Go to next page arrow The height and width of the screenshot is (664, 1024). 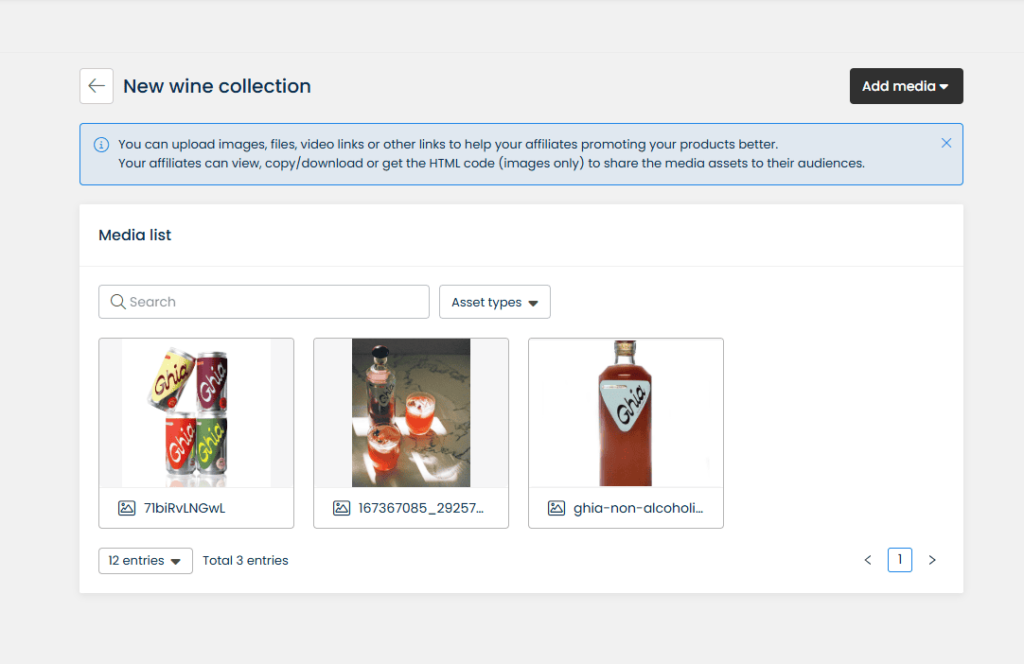(932, 560)
